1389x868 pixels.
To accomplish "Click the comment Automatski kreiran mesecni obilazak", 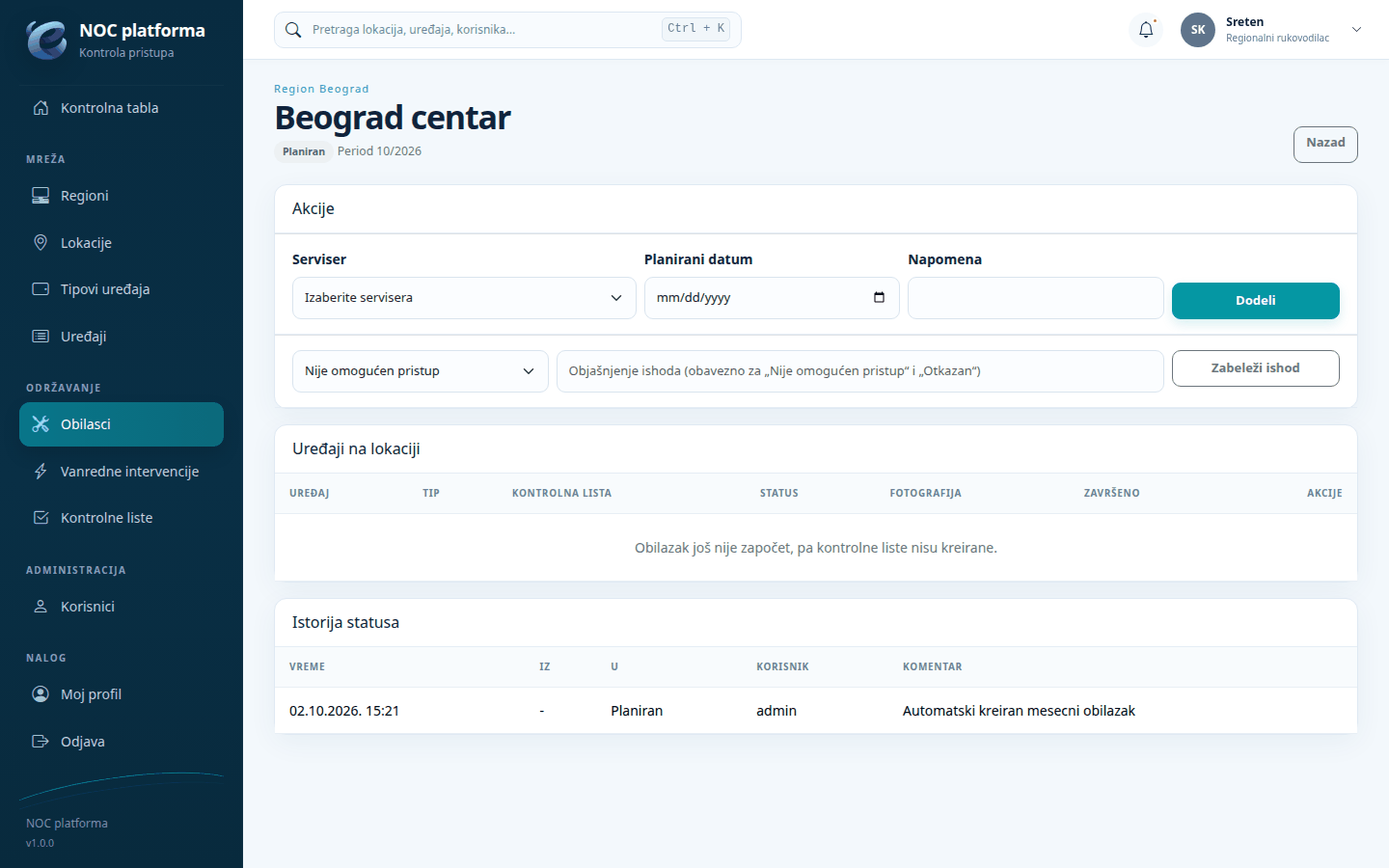I will [1019, 711].
